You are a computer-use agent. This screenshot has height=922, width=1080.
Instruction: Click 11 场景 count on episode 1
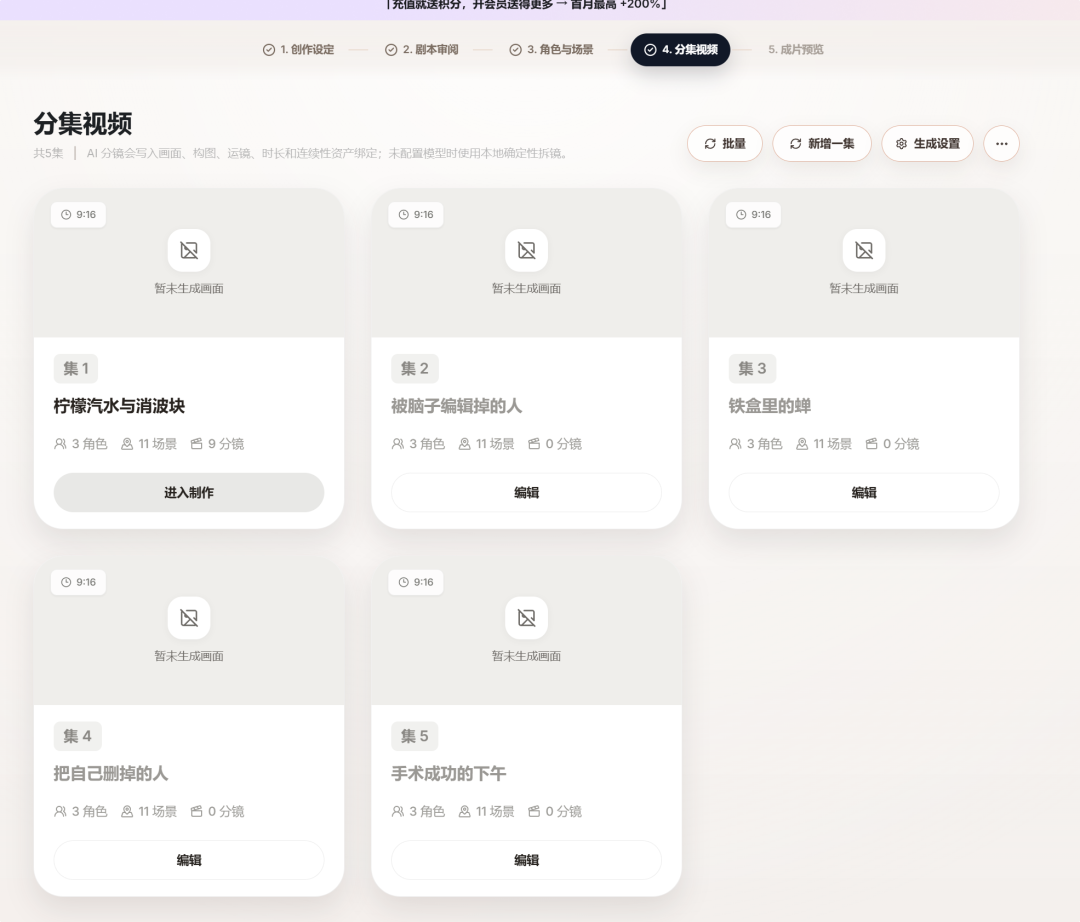click(149, 444)
